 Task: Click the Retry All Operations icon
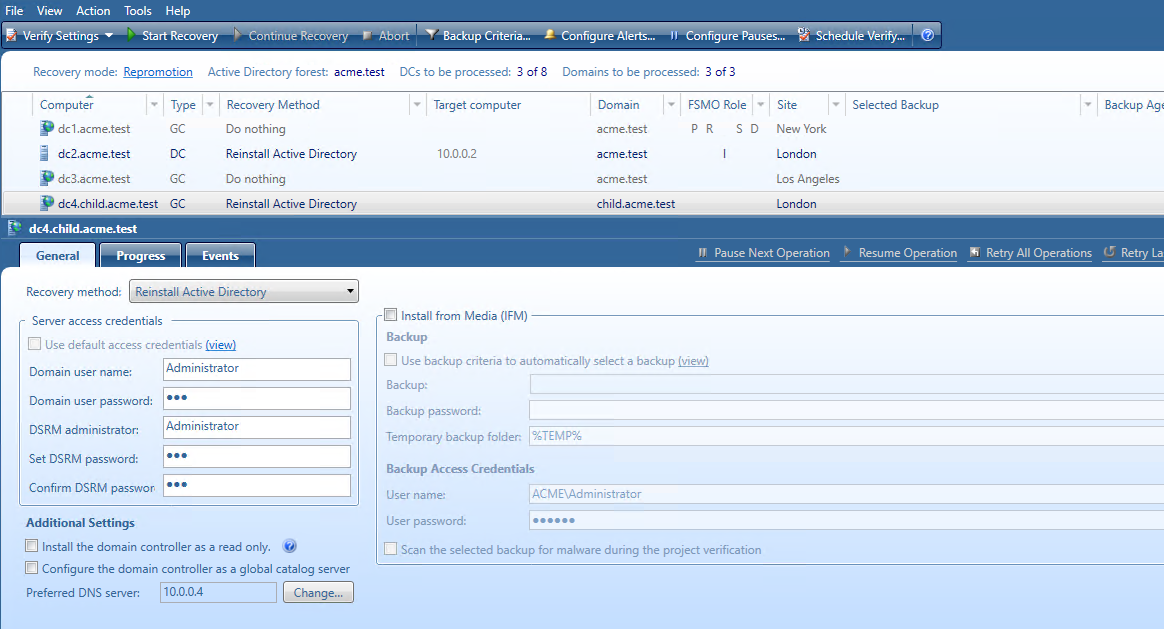(975, 252)
